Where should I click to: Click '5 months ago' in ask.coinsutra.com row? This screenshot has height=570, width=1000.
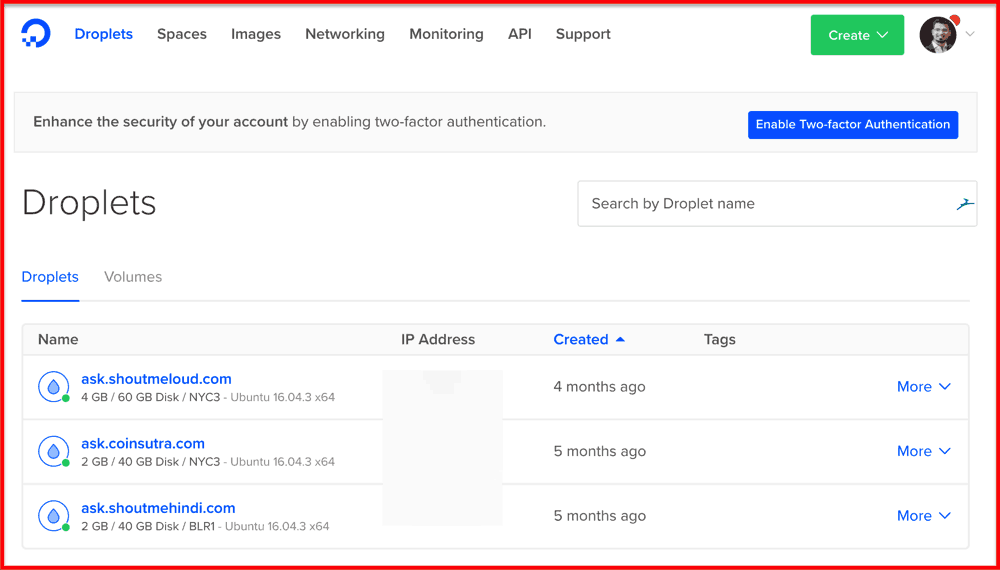pyautogui.click(x=599, y=451)
